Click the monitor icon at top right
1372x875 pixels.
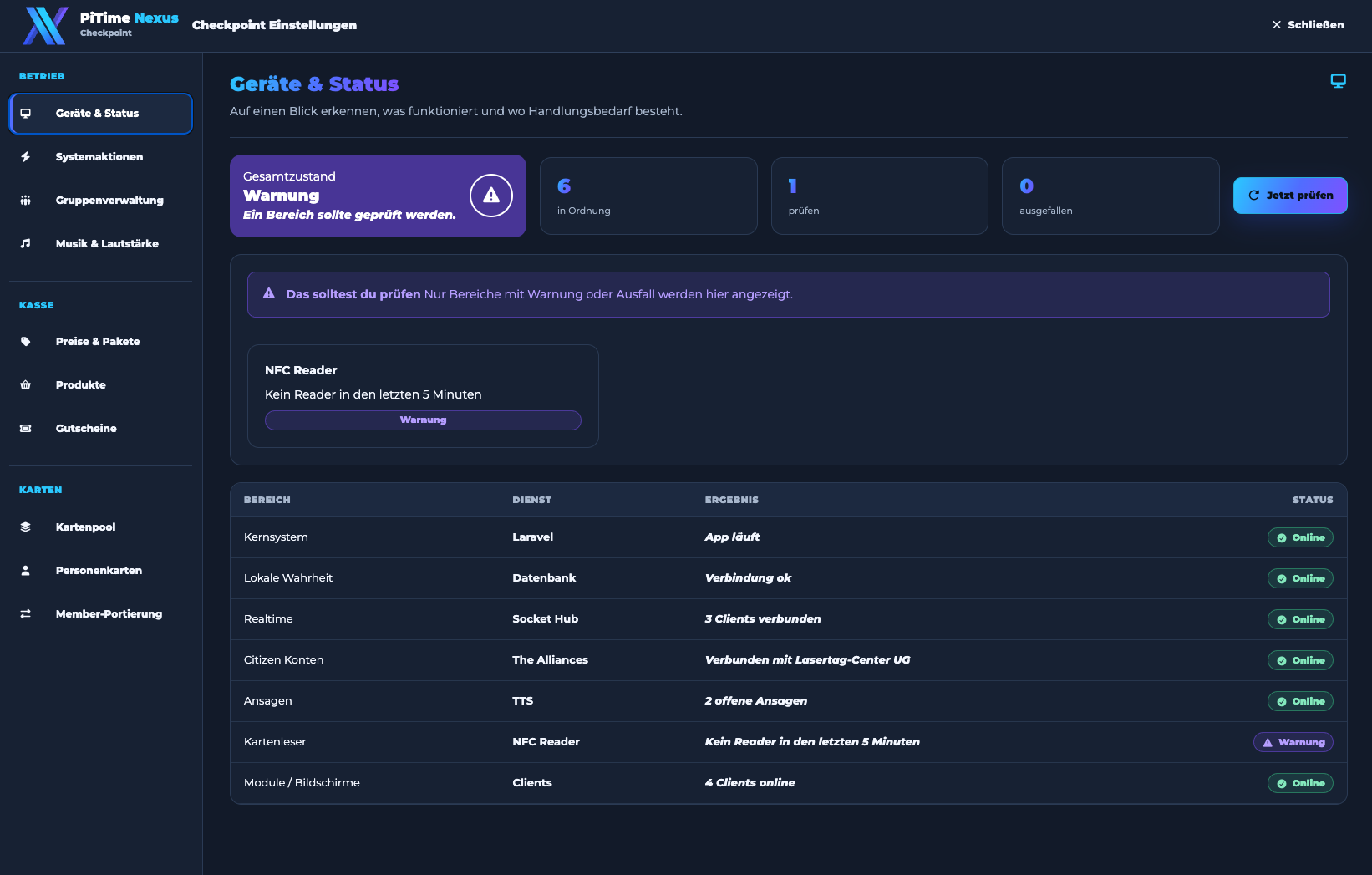pos(1339,81)
